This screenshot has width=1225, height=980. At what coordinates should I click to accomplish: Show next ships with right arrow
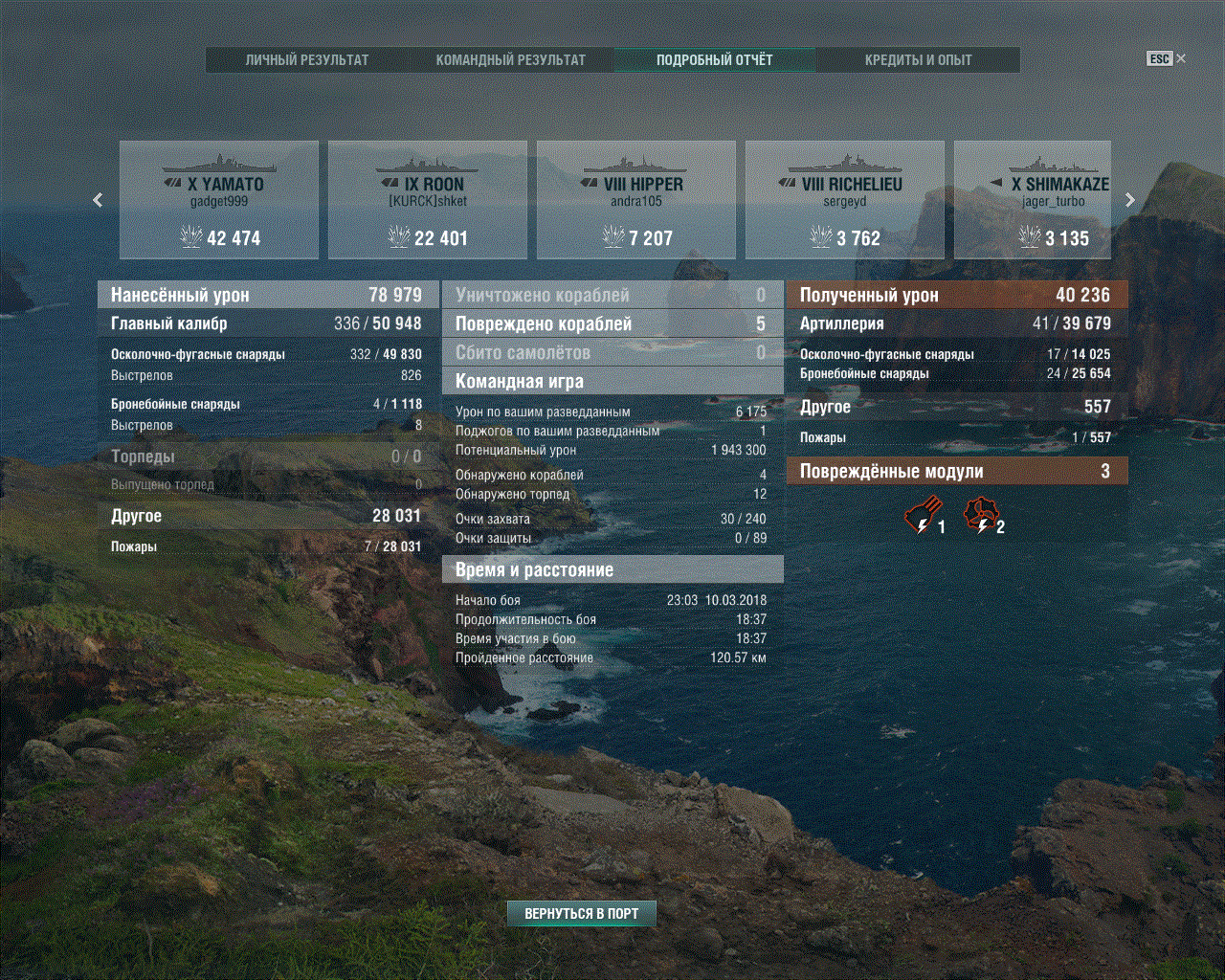(x=1130, y=199)
